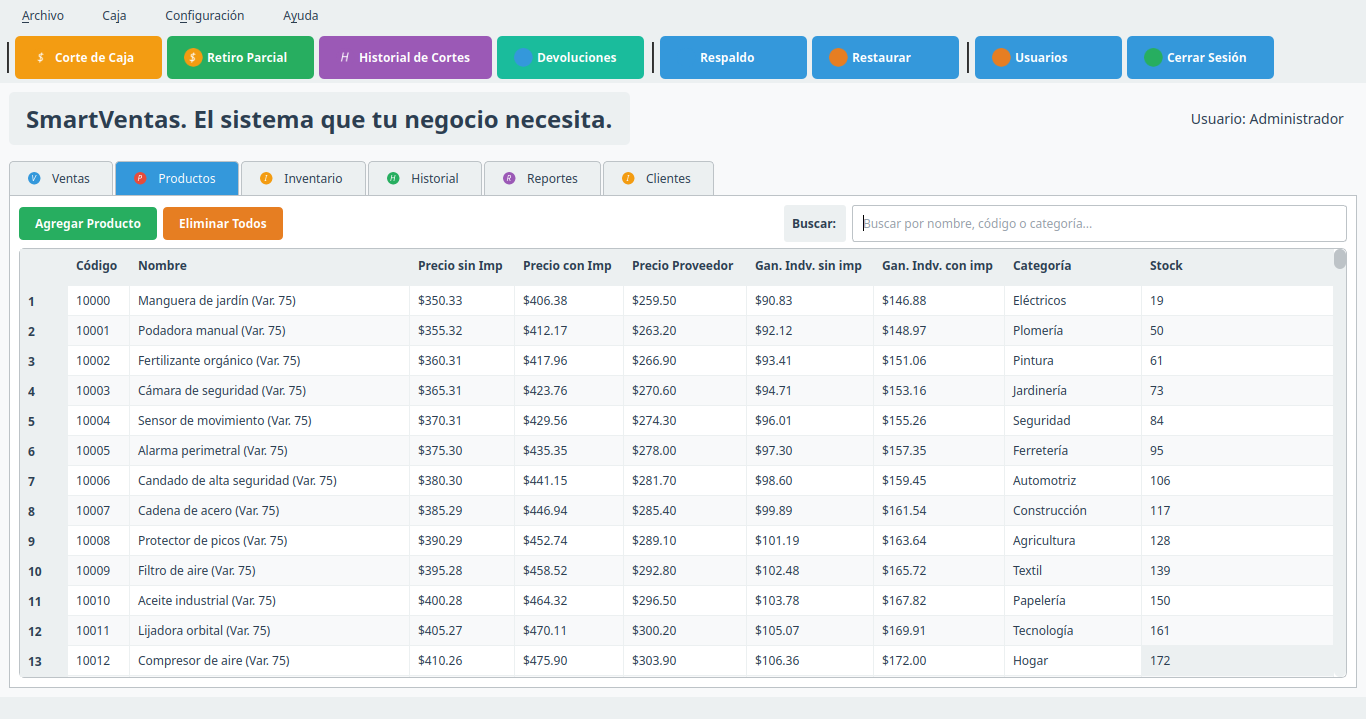The height and width of the screenshot is (719, 1366).
Task: Click Eliminar Todos button
Action: [223, 224]
